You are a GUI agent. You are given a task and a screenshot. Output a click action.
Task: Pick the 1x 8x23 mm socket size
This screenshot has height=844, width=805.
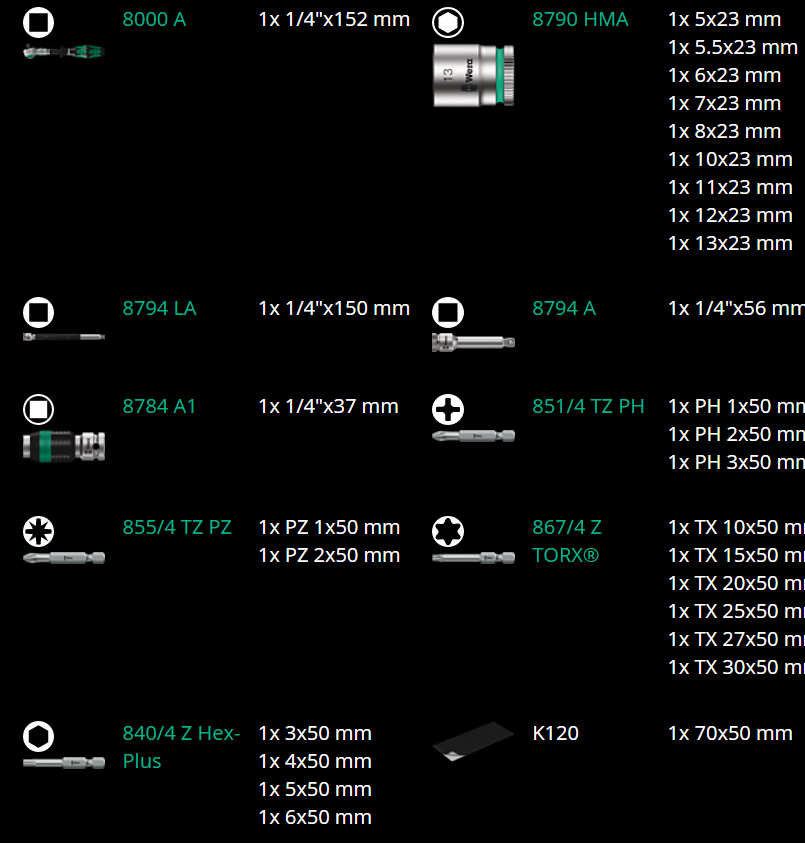(724, 132)
